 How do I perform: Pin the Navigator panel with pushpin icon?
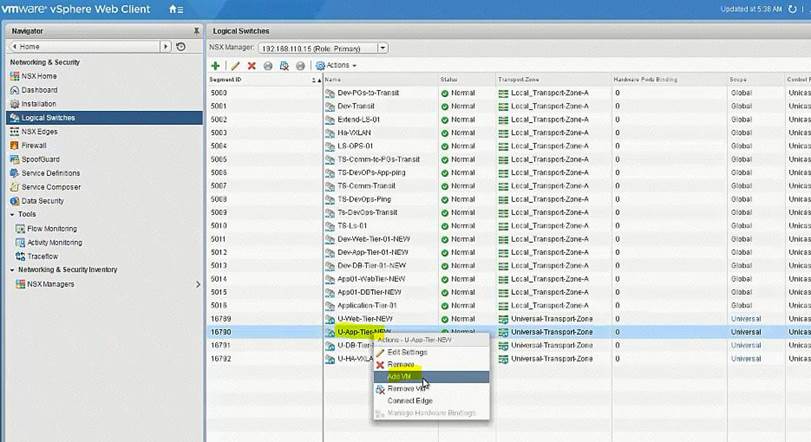click(x=196, y=31)
